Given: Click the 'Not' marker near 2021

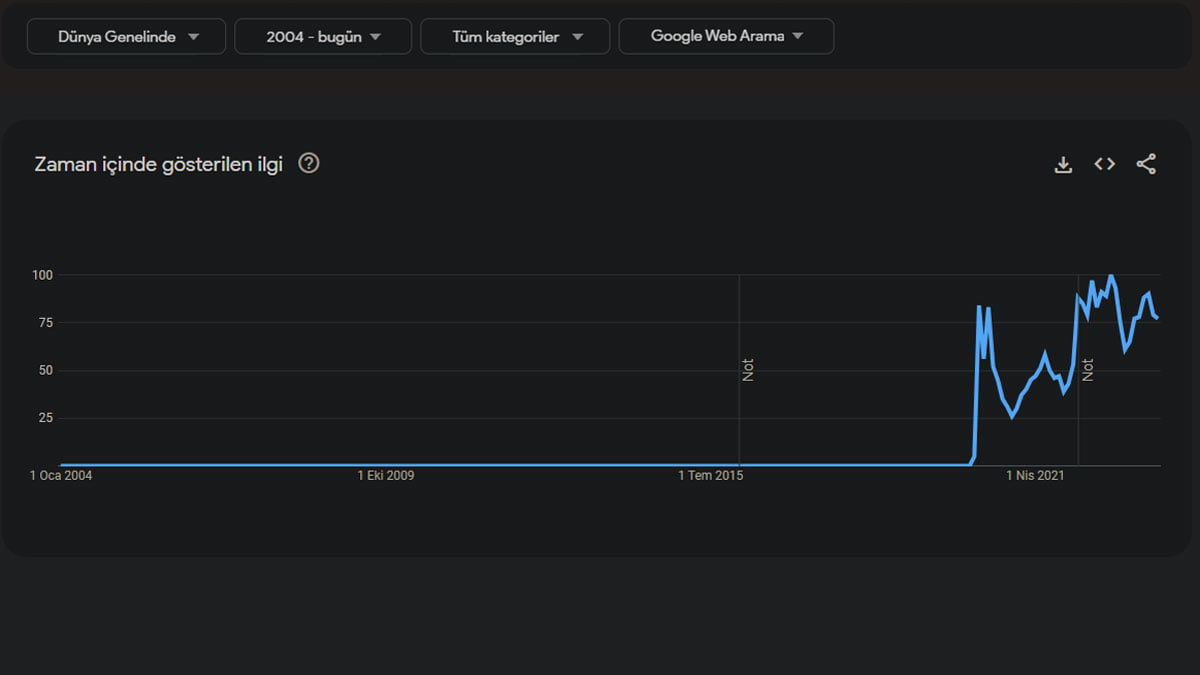Looking at the screenshot, I should point(1088,370).
